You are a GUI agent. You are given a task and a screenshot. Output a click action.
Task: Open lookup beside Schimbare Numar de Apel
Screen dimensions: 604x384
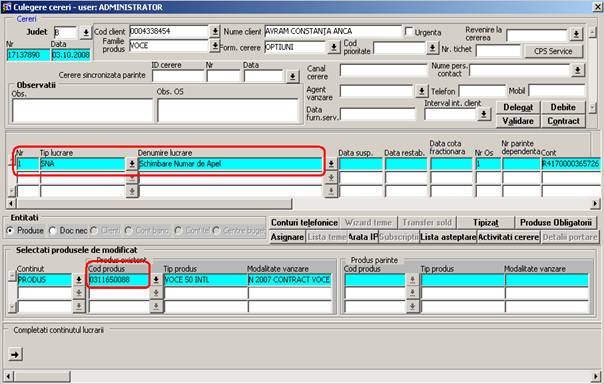tap(331, 164)
